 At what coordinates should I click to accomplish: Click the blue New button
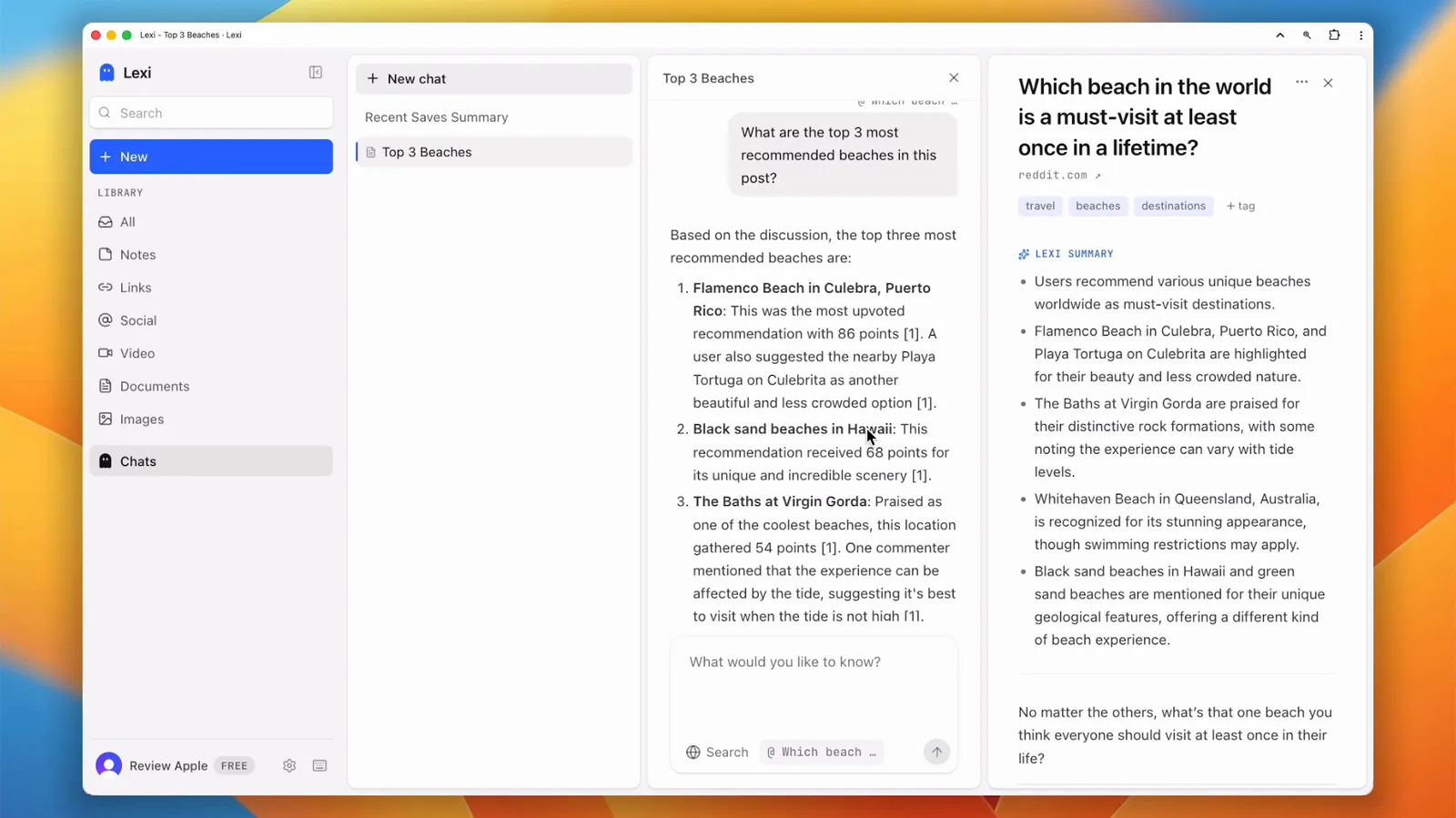[211, 157]
